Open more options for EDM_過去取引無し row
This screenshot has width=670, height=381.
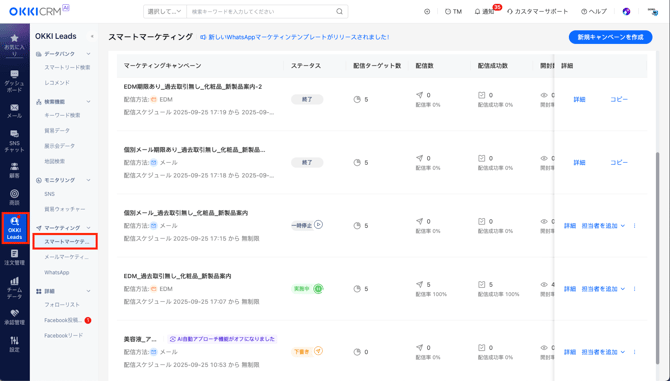(635, 289)
